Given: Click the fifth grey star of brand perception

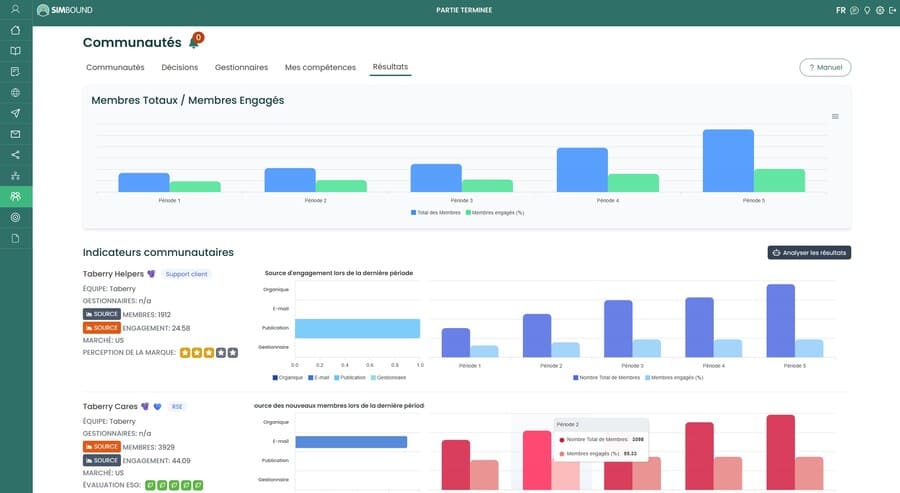Looking at the screenshot, I should pos(232,352).
